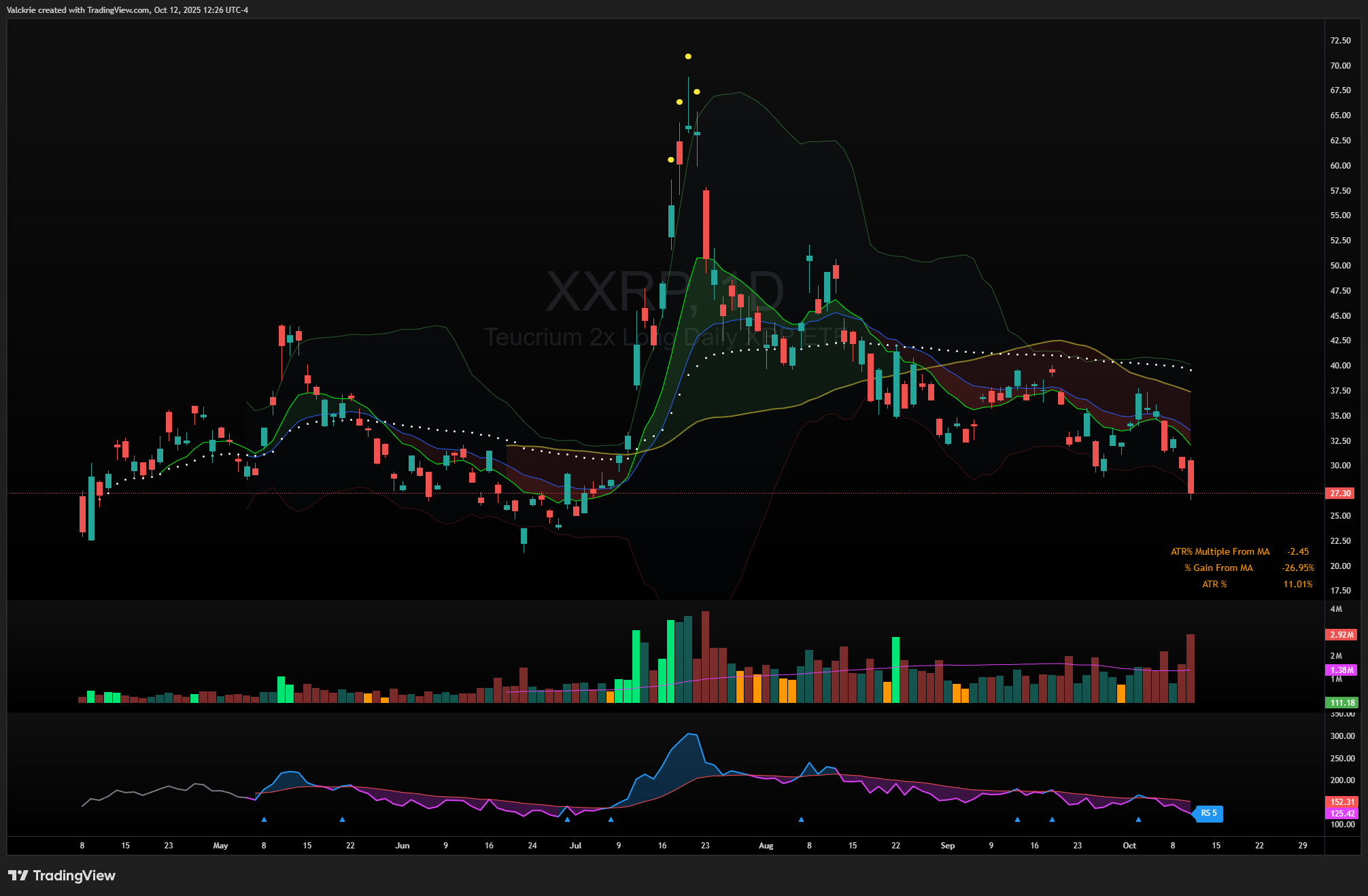
Task: Click the 'ATR% Multiple From MA' table label
Action: coord(1220,551)
